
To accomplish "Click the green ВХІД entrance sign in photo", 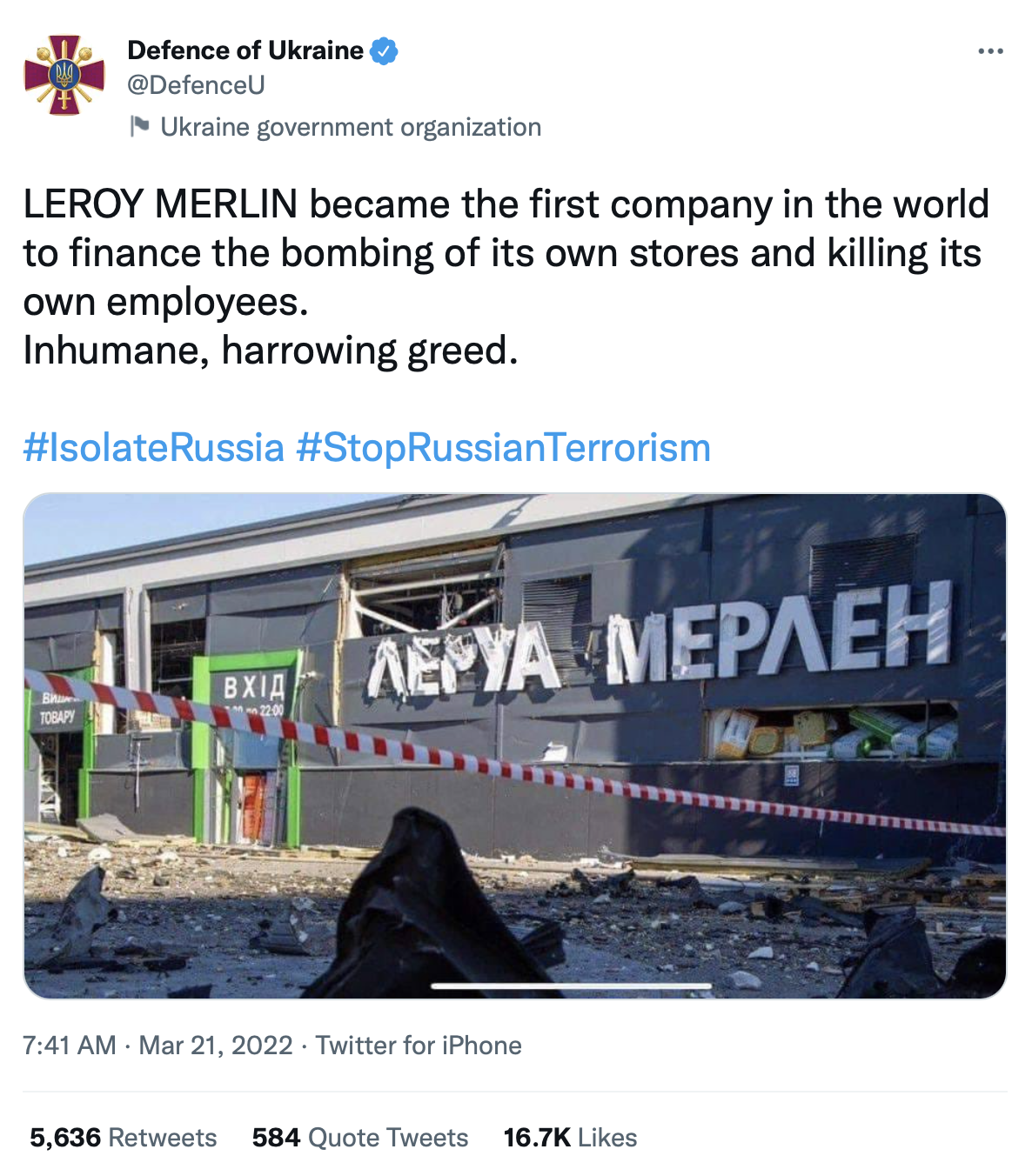I will [x=252, y=687].
